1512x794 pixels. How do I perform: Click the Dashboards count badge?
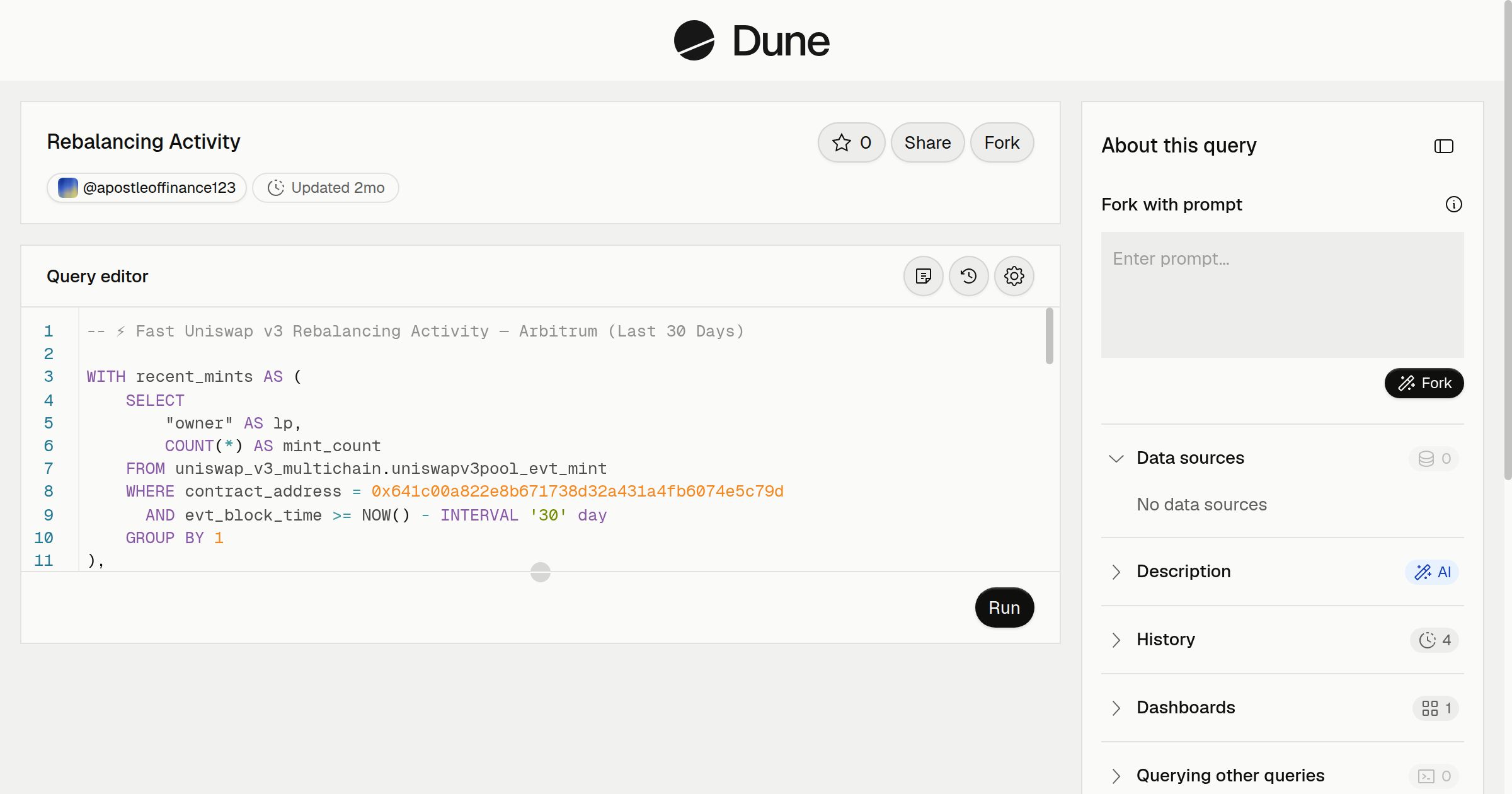[x=1436, y=708]
